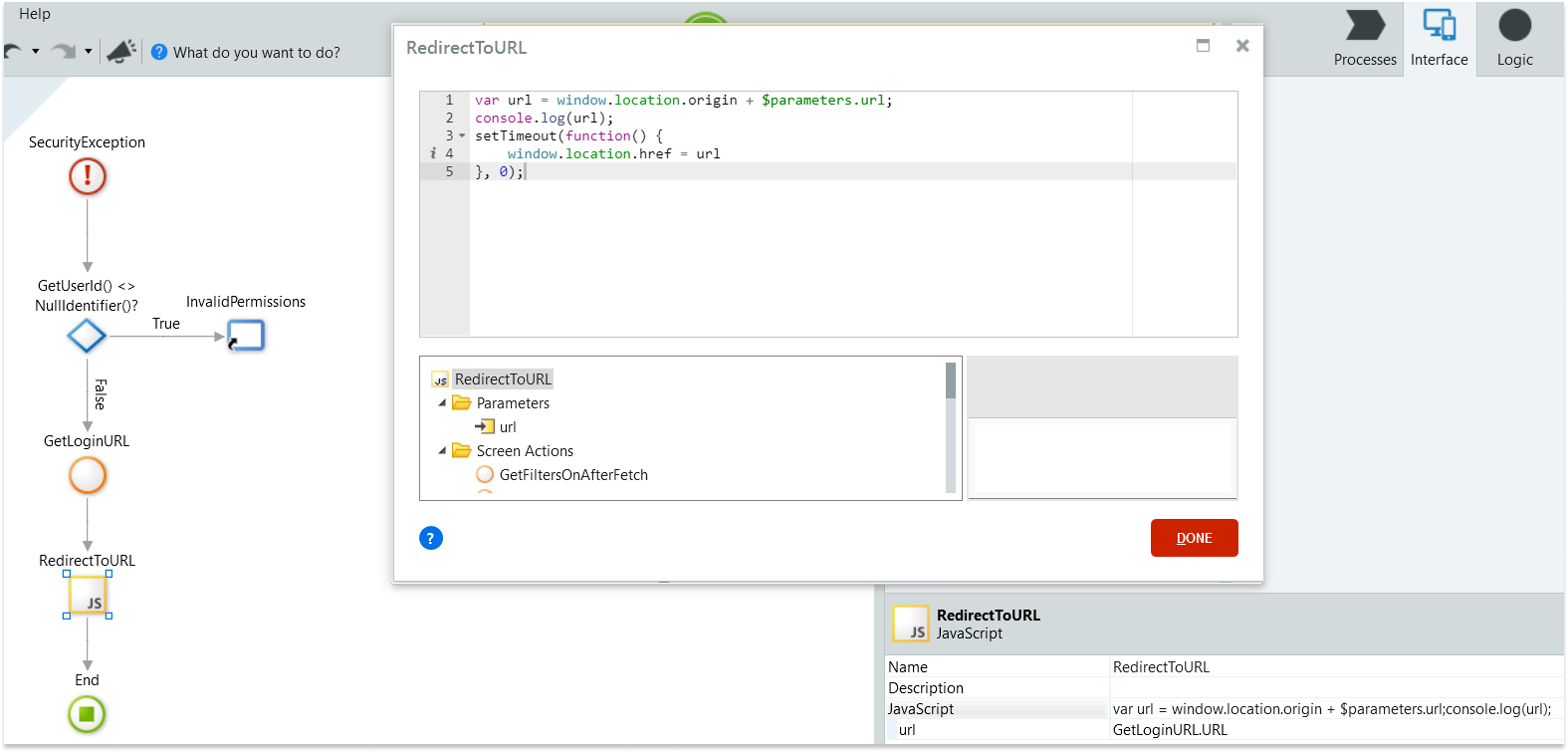Click the Description property field
The image size is (1568, 754).
1336,688
